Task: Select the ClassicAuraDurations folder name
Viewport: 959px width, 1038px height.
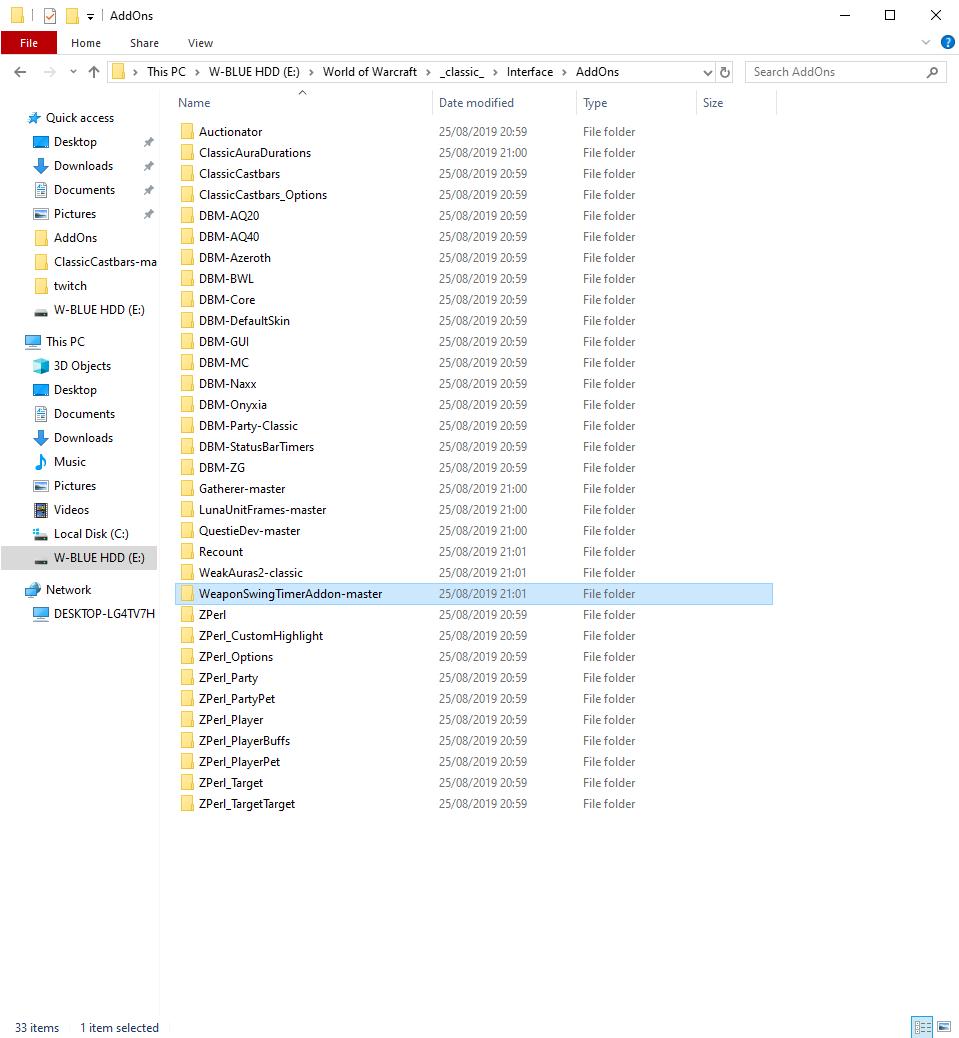Action: click(x=255, y=152)
